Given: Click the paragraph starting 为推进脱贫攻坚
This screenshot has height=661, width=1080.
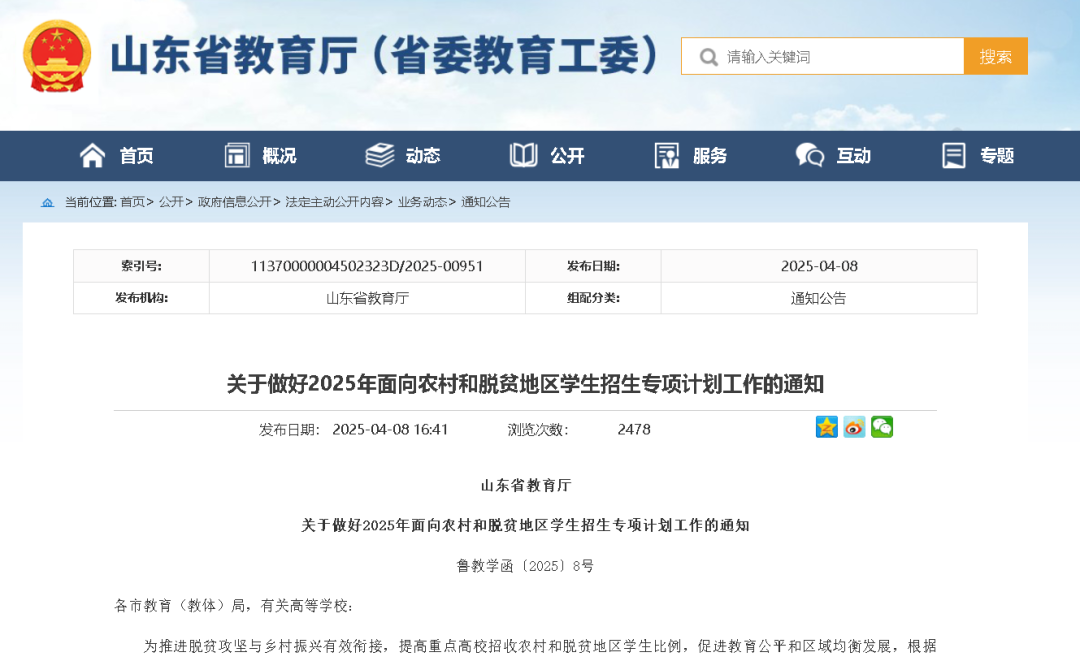Looking at the screenshot, I should click(540, 647).
